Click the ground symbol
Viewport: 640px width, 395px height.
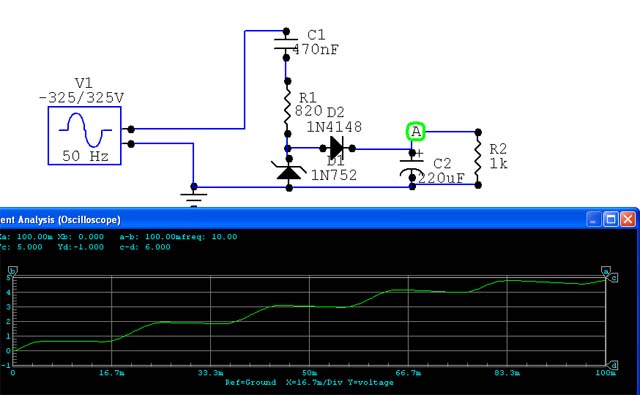[193, 196]
